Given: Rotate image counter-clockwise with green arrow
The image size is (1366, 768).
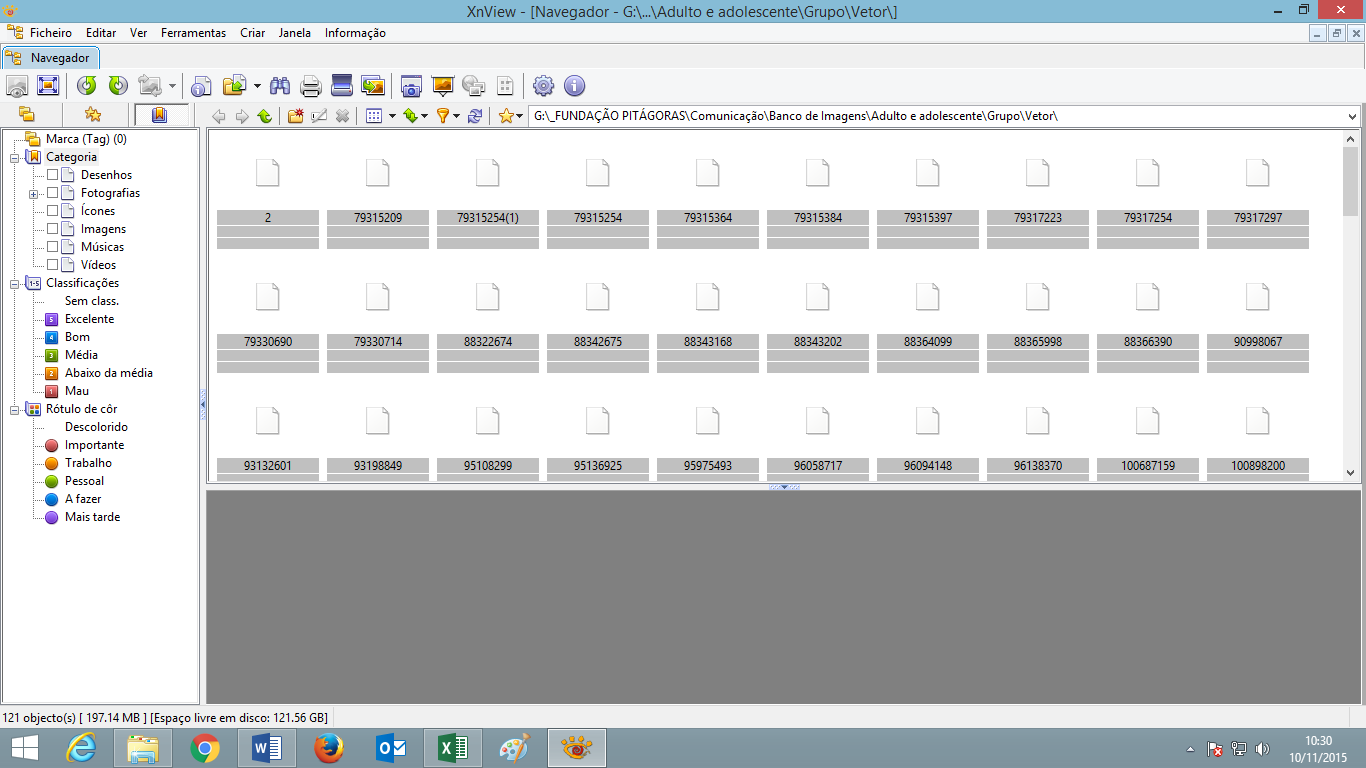Looking at the screenshot, I should click(87, 86).
